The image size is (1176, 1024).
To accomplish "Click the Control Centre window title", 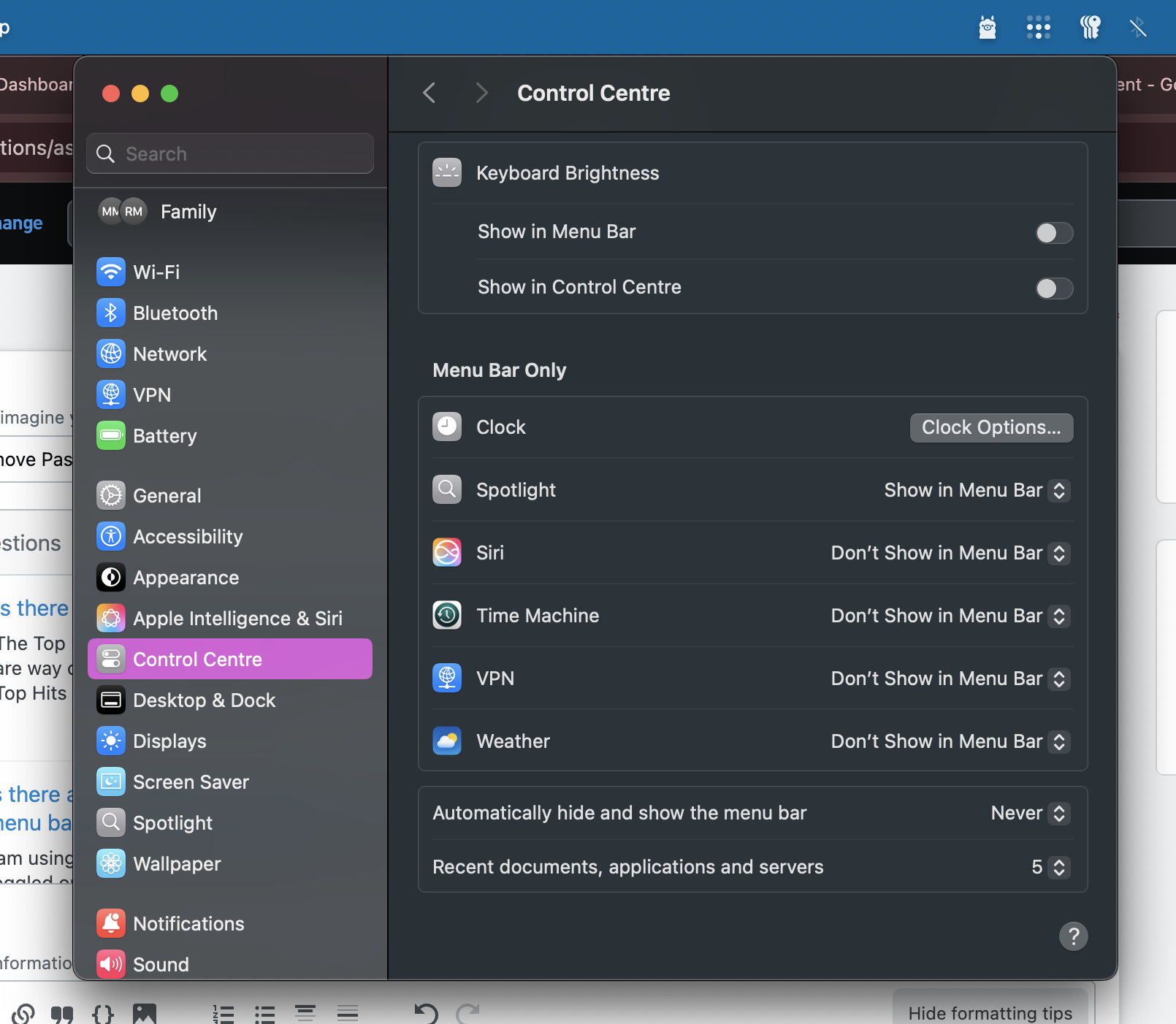I will tap(594, 93).
